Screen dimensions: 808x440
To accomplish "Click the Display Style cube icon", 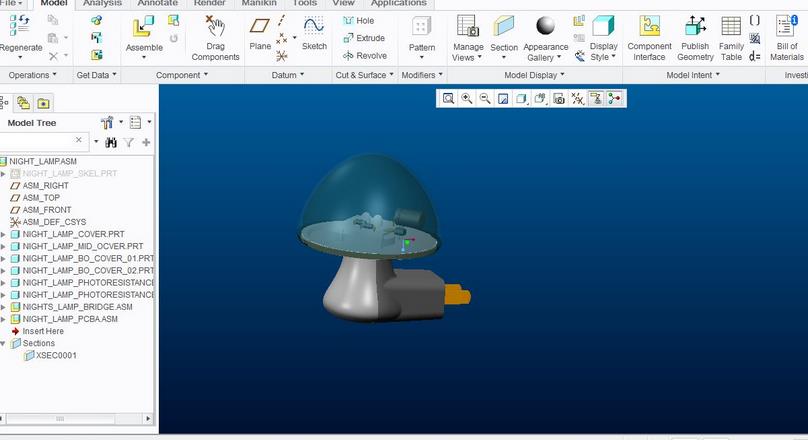I will [603, 26].
